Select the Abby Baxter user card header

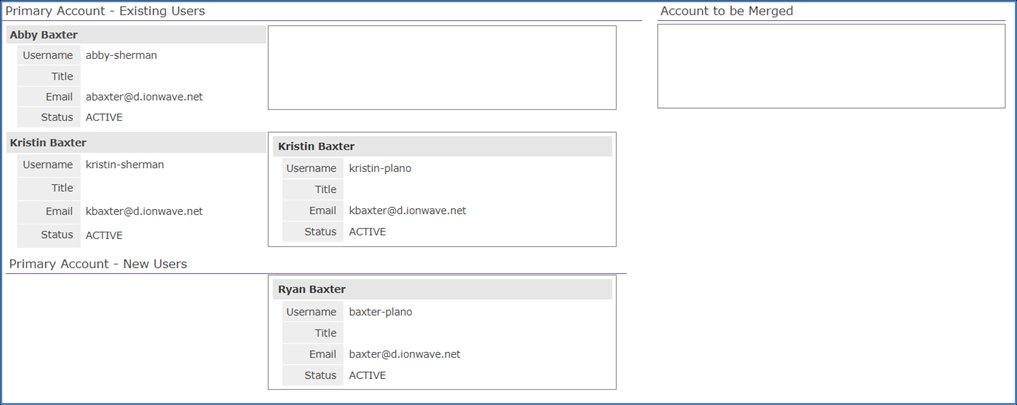(x=136, y=35)
